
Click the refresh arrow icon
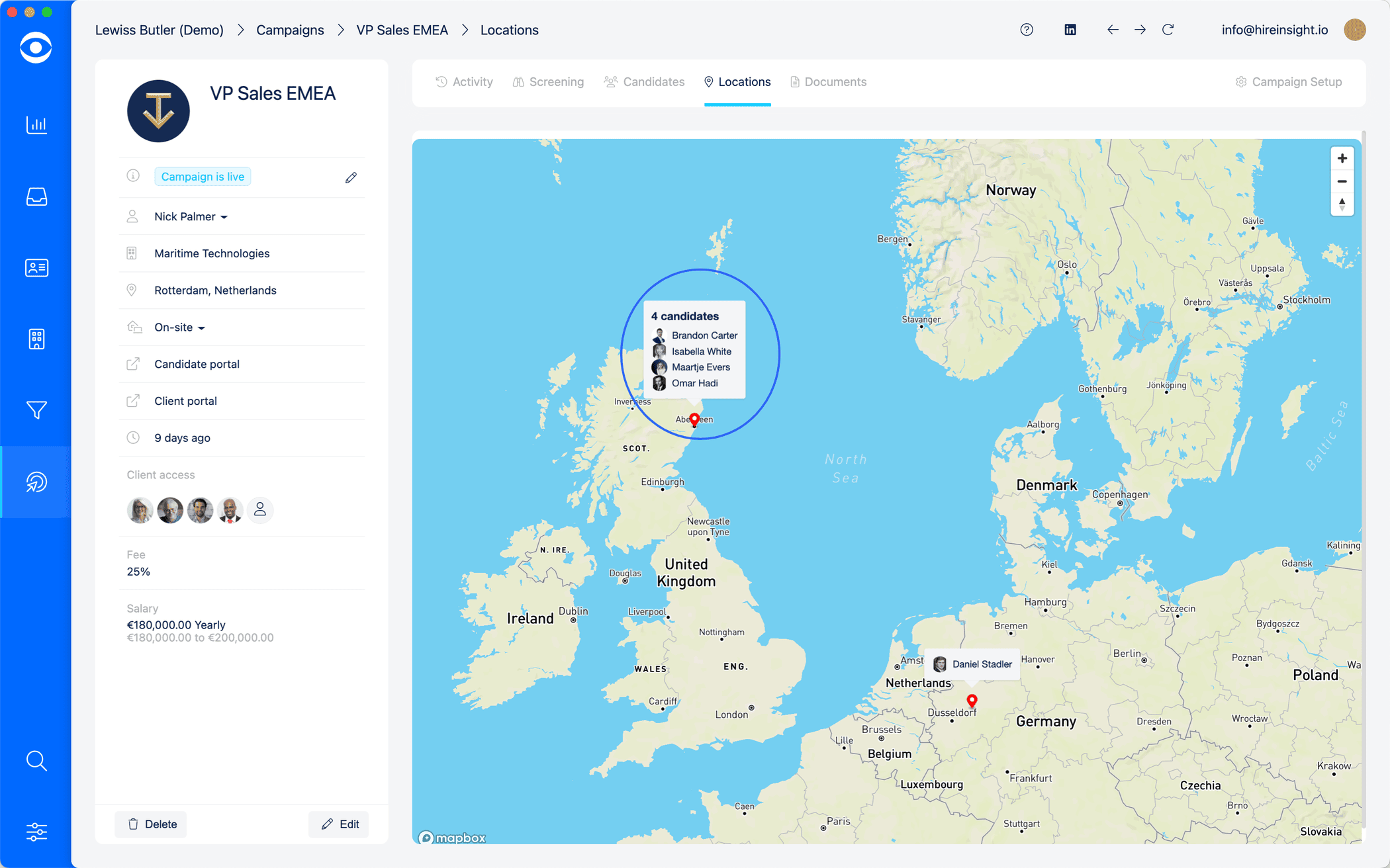pyautogui.click(x=1168, y=30)
